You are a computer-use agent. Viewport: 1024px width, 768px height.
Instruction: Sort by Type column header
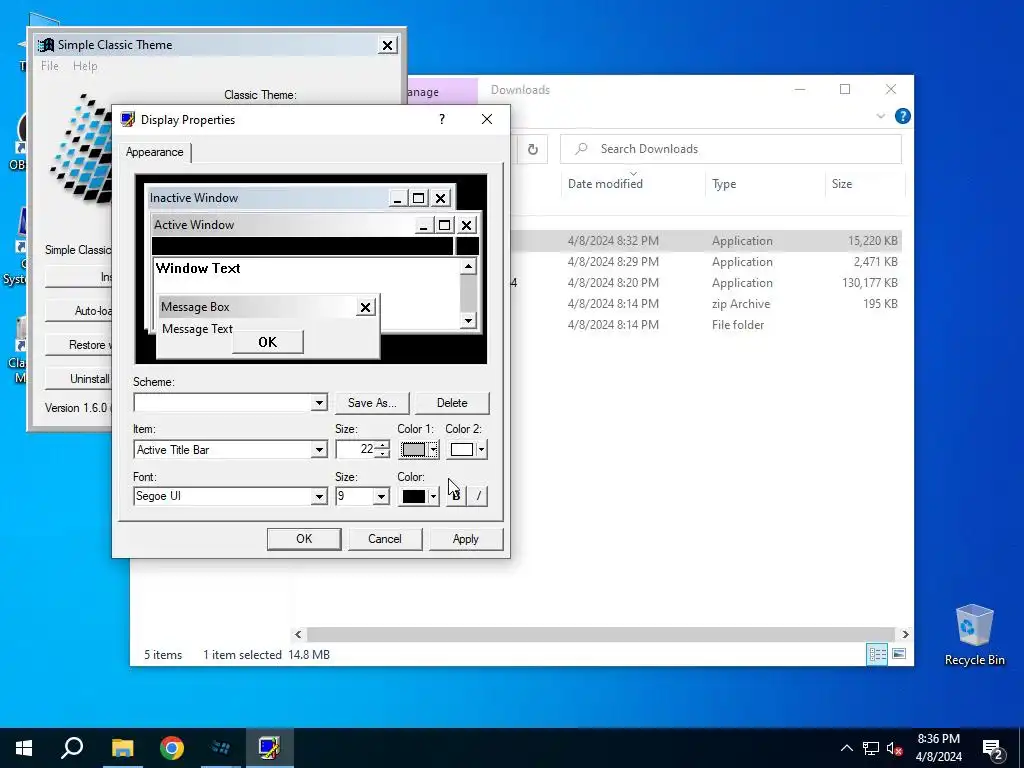tap(724, 184)
